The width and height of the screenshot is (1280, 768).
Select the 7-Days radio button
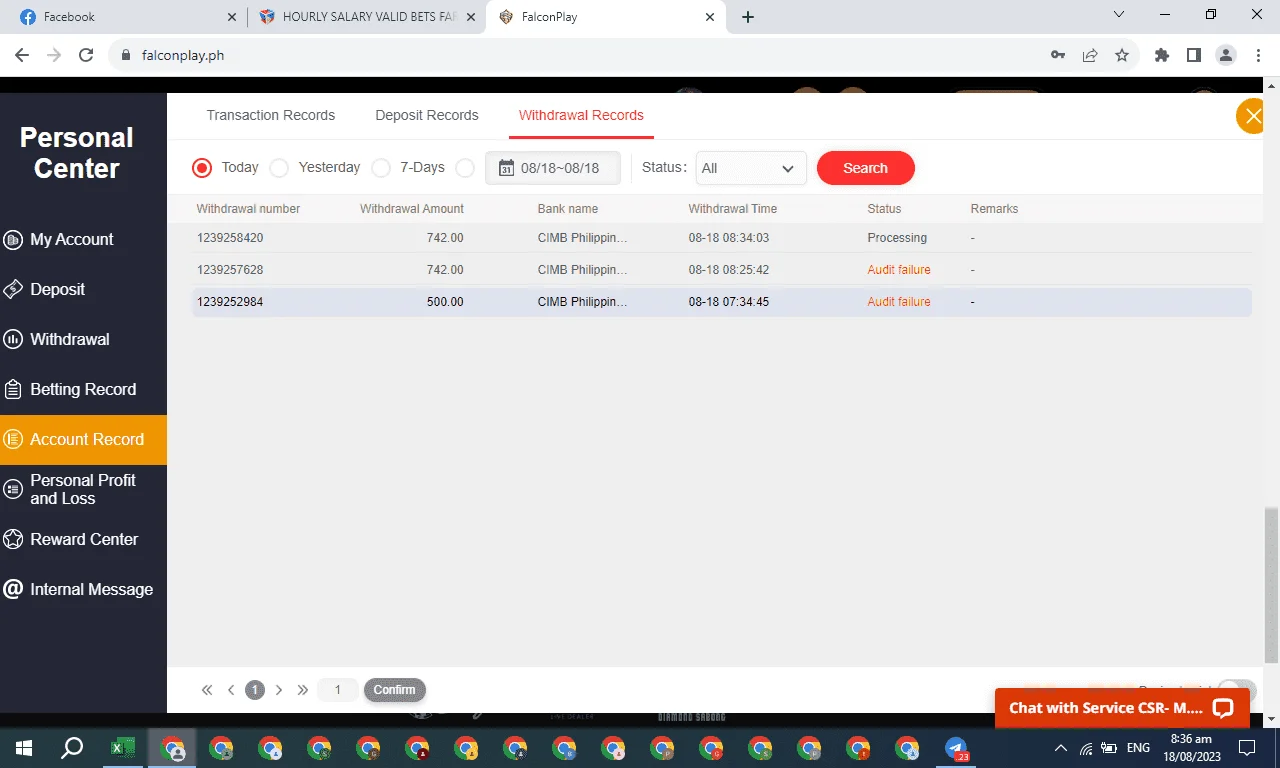pos(380,168)
